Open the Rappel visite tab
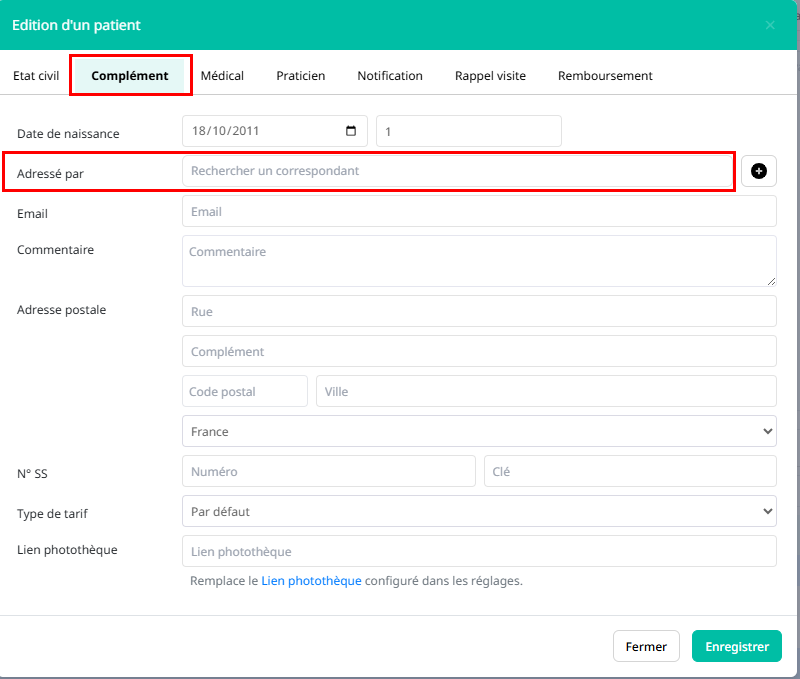Screen dimensions: 800x679 point(490,76)
